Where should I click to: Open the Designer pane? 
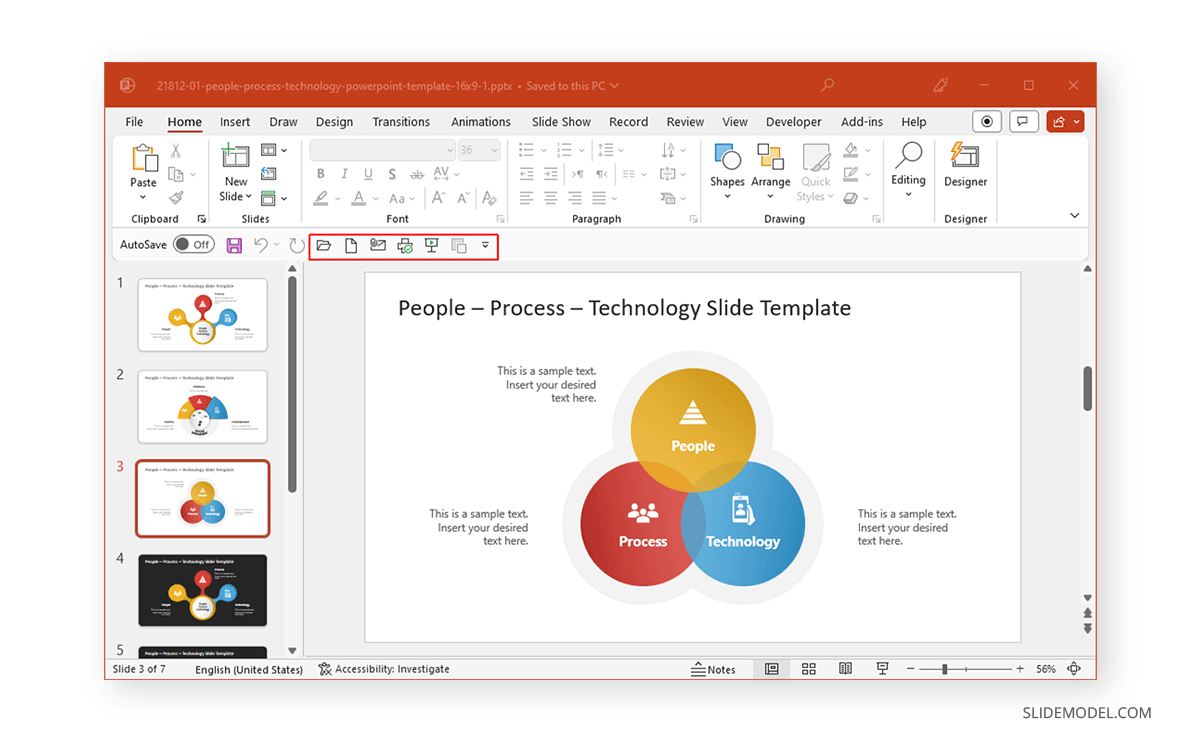coord(965,170)
